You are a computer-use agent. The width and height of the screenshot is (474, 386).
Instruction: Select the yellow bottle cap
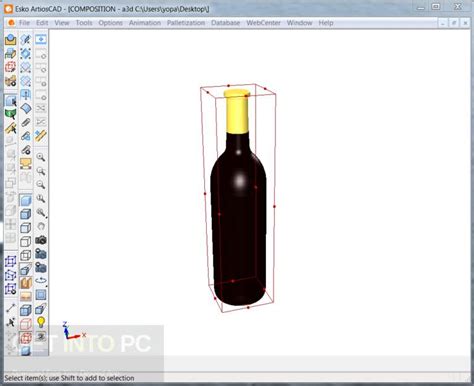click(x=237, y=112)
